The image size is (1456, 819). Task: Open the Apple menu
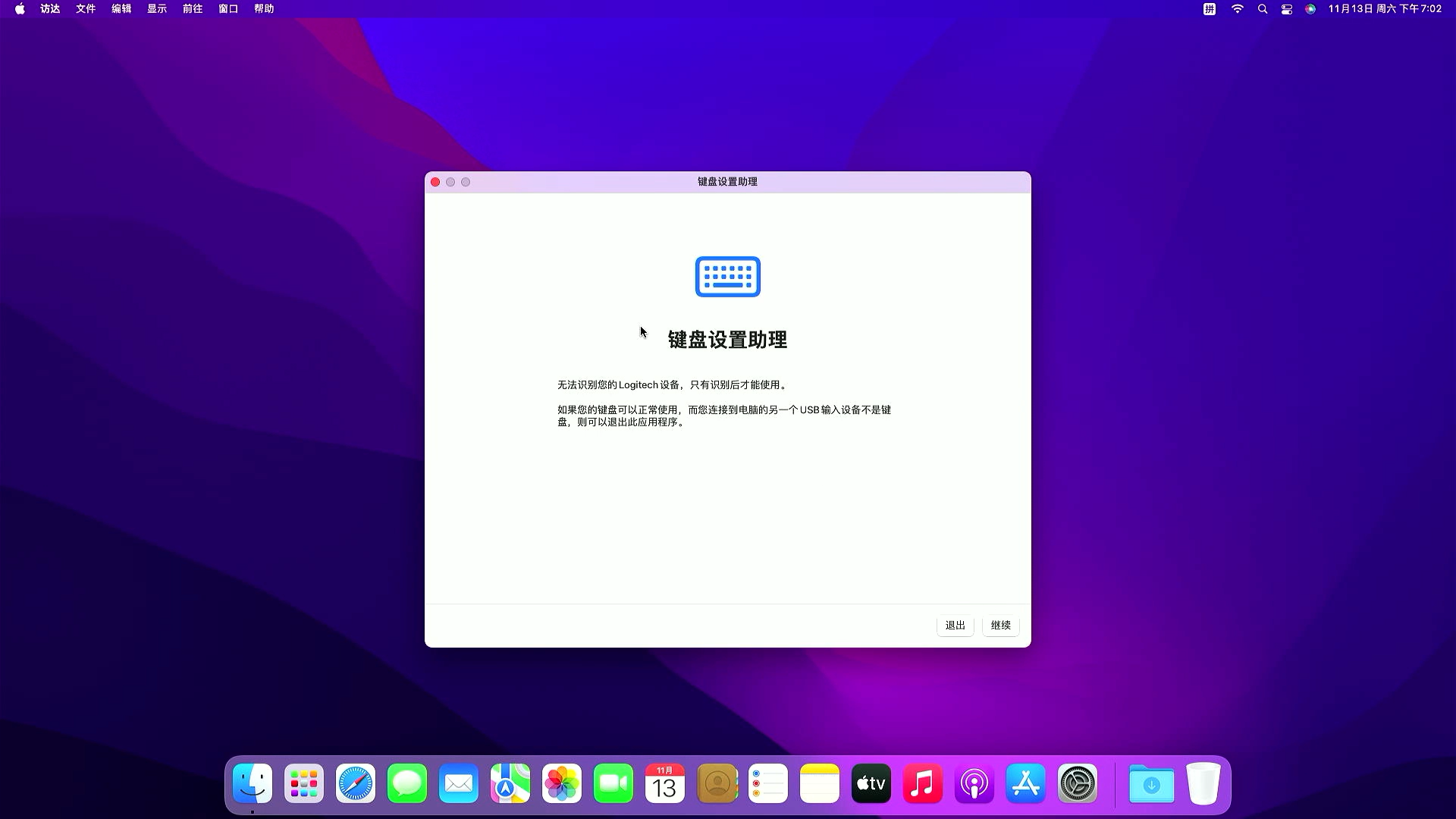click(x=20, y=9)
